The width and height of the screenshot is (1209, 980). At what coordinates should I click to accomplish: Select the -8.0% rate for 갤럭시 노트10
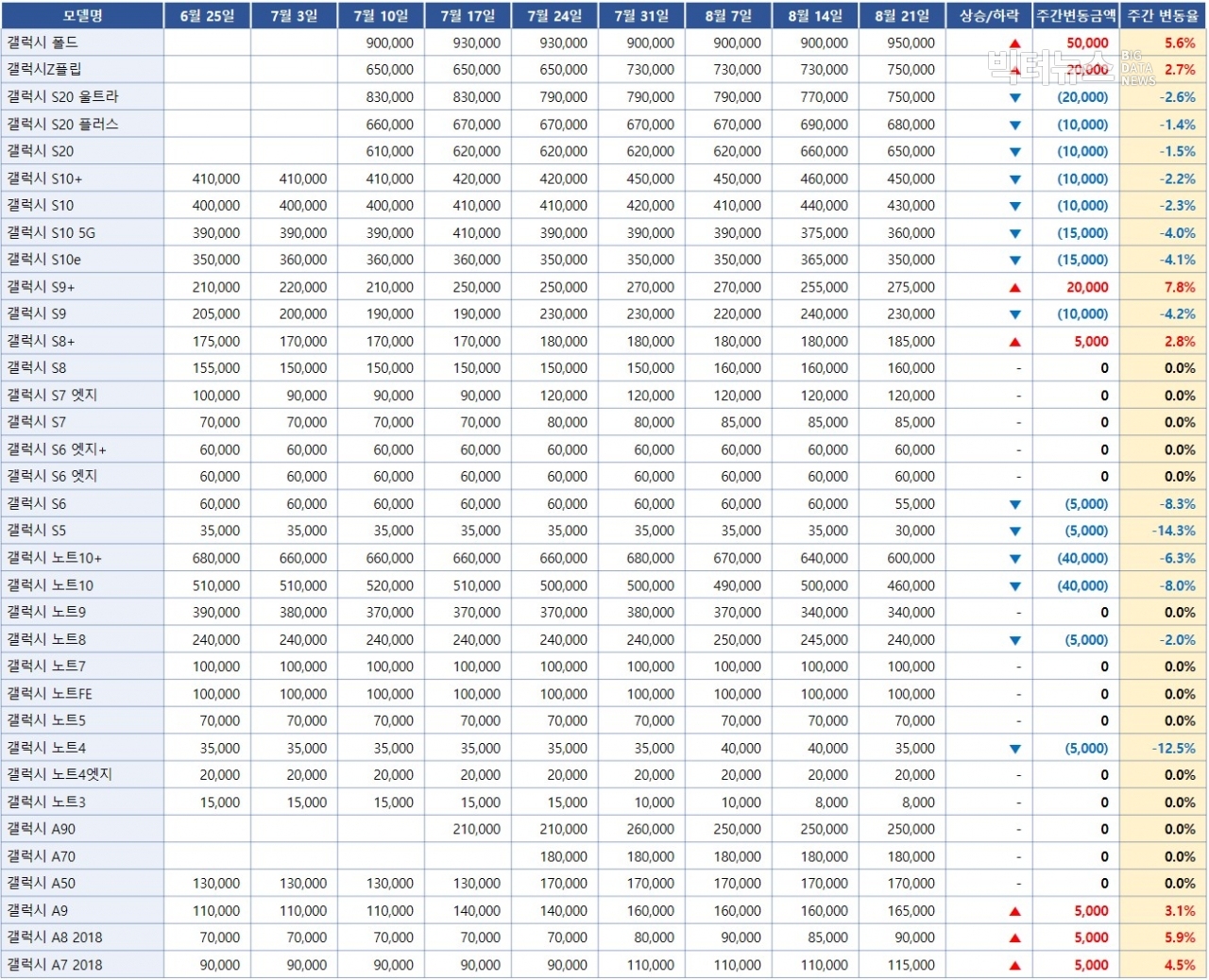click(x=1178, y=586)
